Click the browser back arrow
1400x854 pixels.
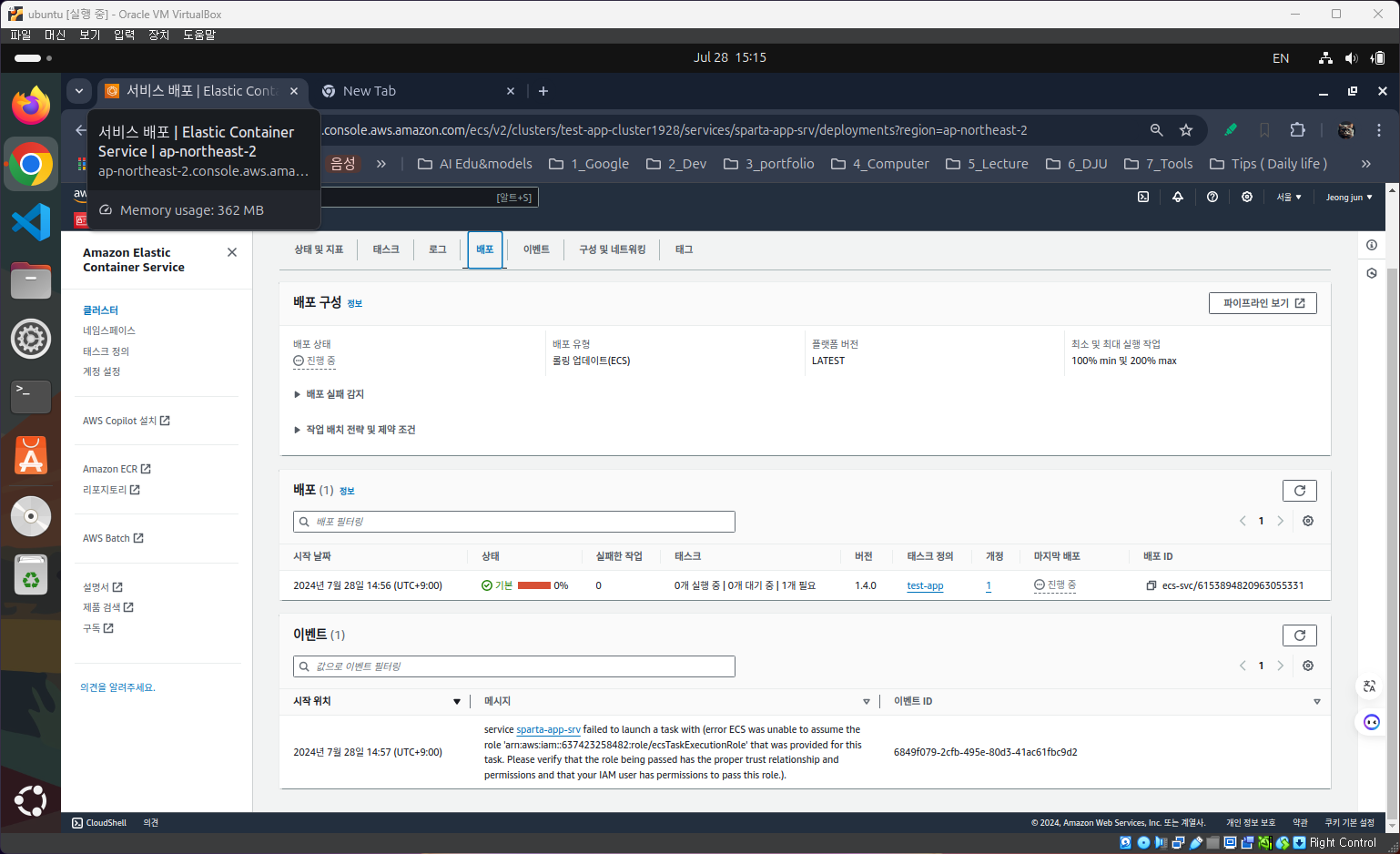pos(80,130)
